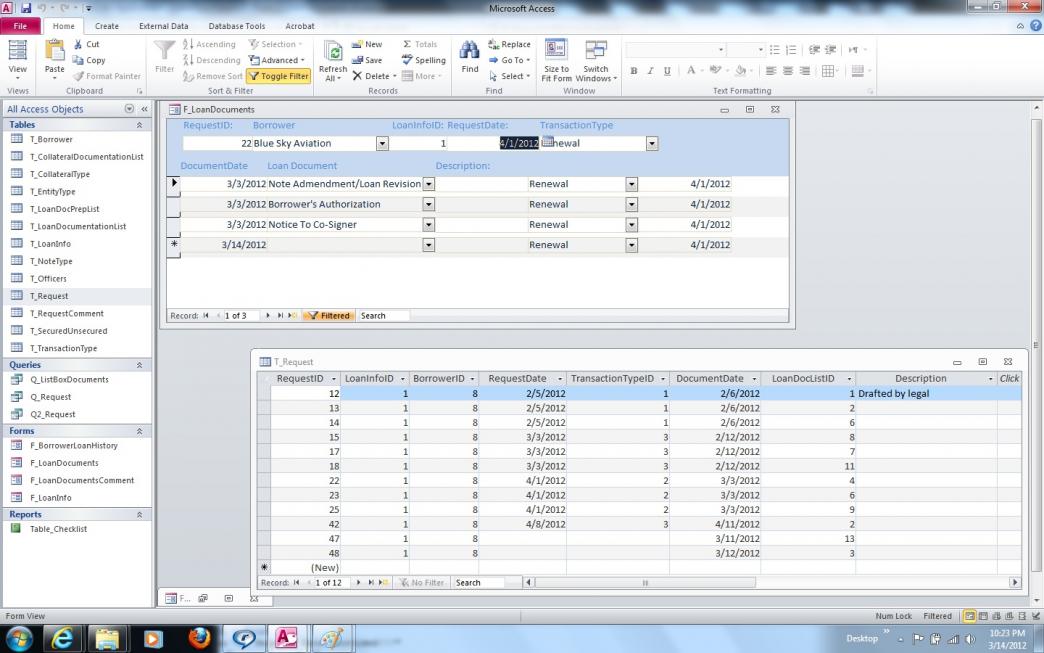Viewport: 1044px width, 653px height.
Task: Toggle Filter on the form
Action: click(x=279, y=76)
